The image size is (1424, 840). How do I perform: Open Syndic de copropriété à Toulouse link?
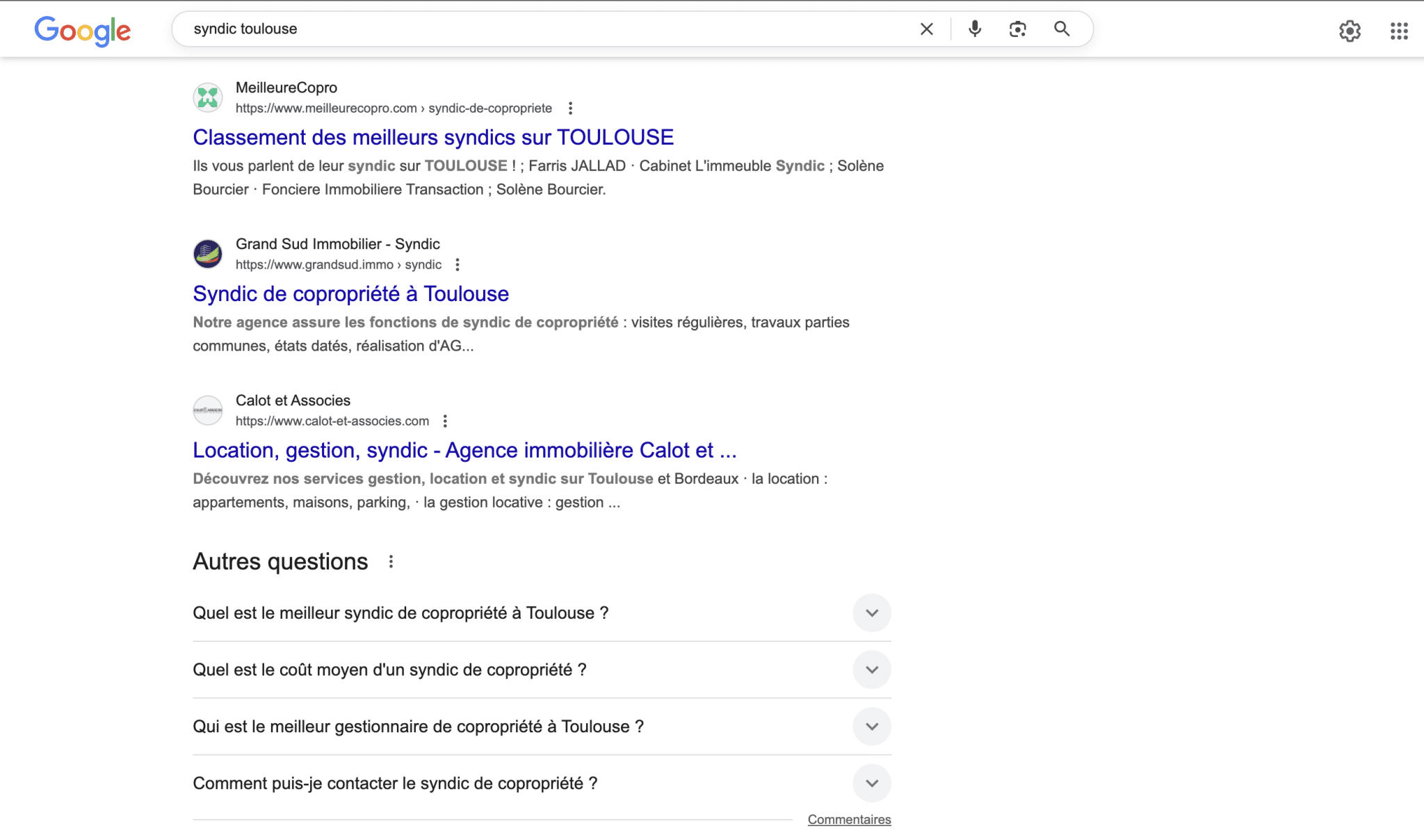coord(350,293)
